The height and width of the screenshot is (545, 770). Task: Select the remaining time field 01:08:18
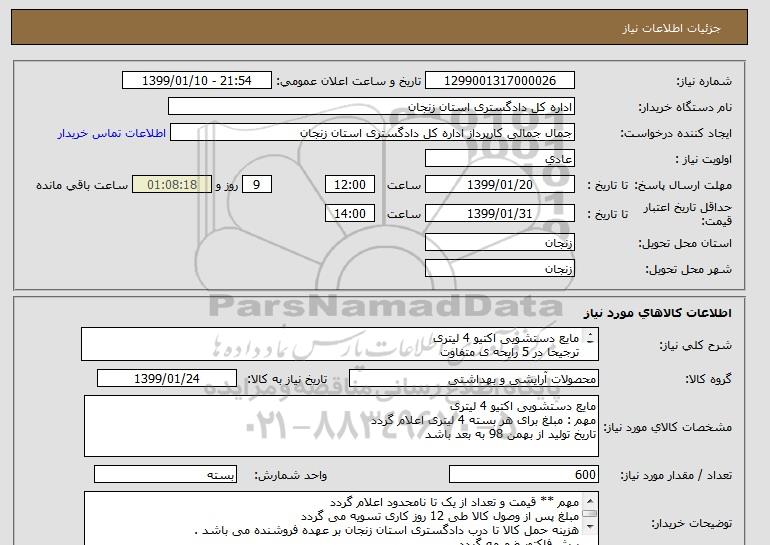pos(172,185)
